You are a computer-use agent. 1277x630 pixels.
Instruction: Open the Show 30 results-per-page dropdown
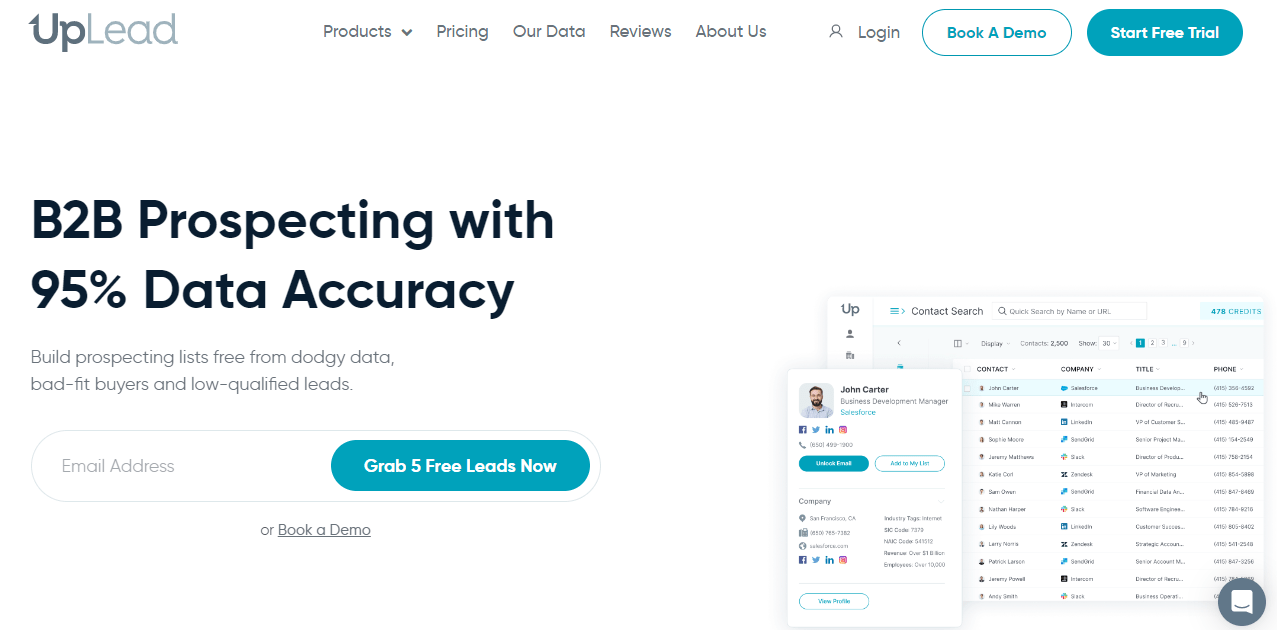(x=1105, y=342)
